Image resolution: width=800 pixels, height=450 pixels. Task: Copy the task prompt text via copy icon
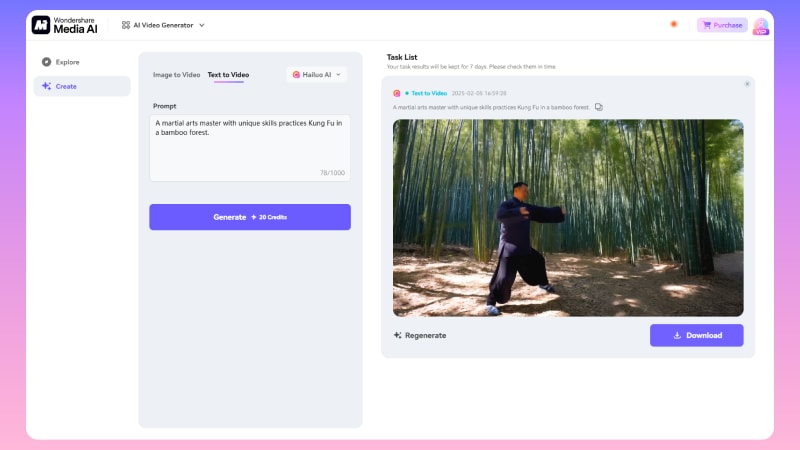(598, 107)
